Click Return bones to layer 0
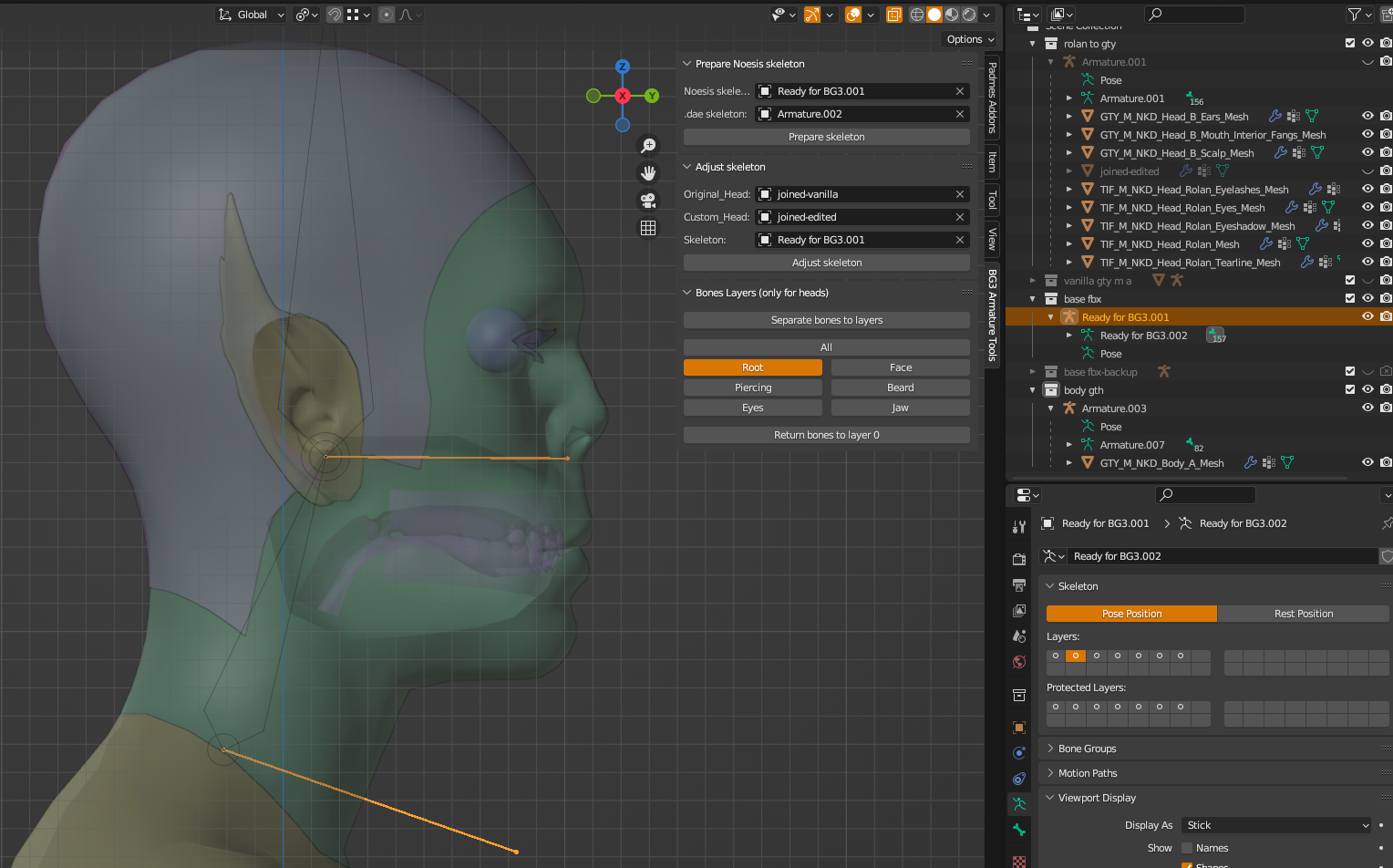 pyautogui.click(x=827, y=435)
